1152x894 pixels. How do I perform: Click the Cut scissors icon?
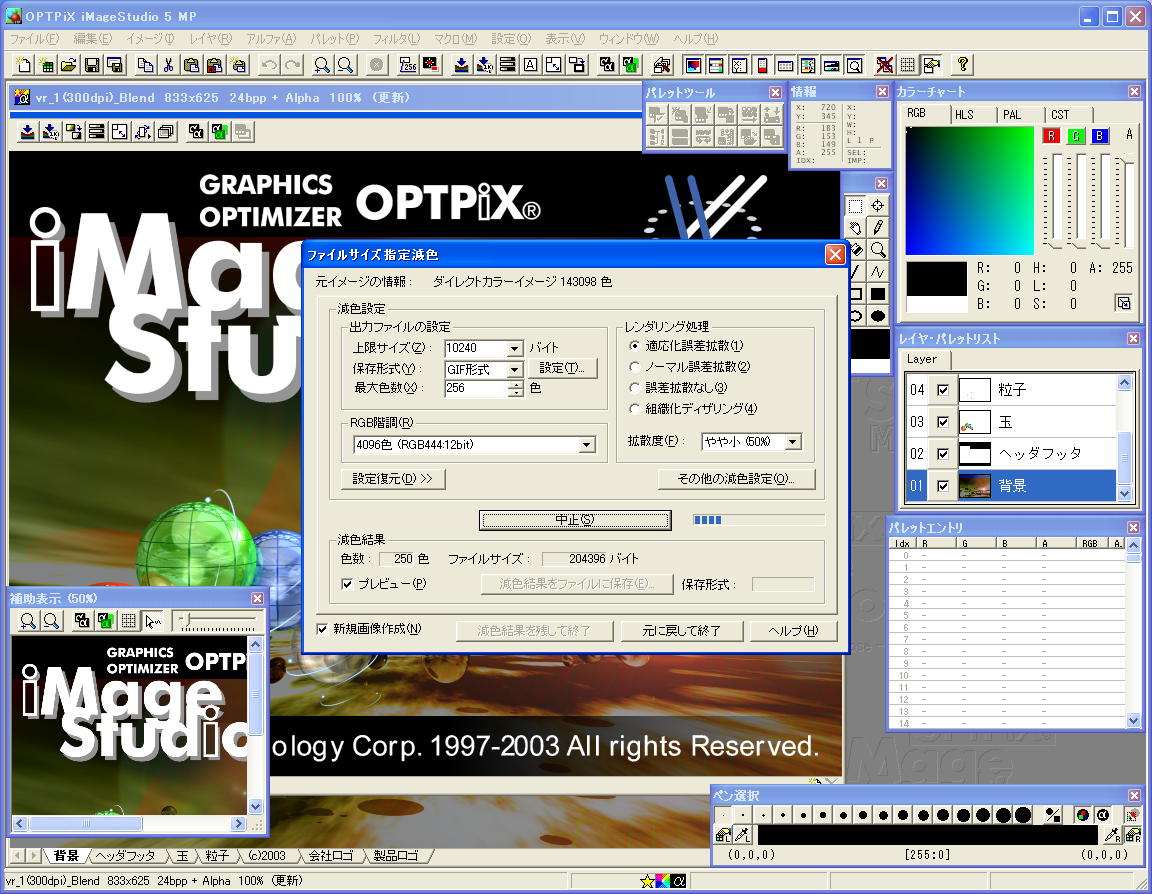[168, 65]
